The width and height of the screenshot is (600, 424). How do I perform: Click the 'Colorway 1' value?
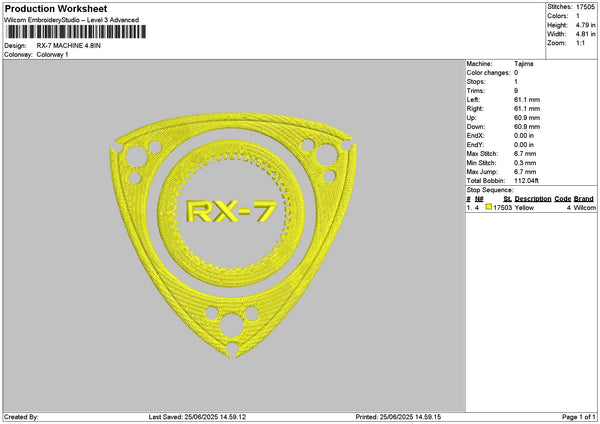click(x=52, y=55)
